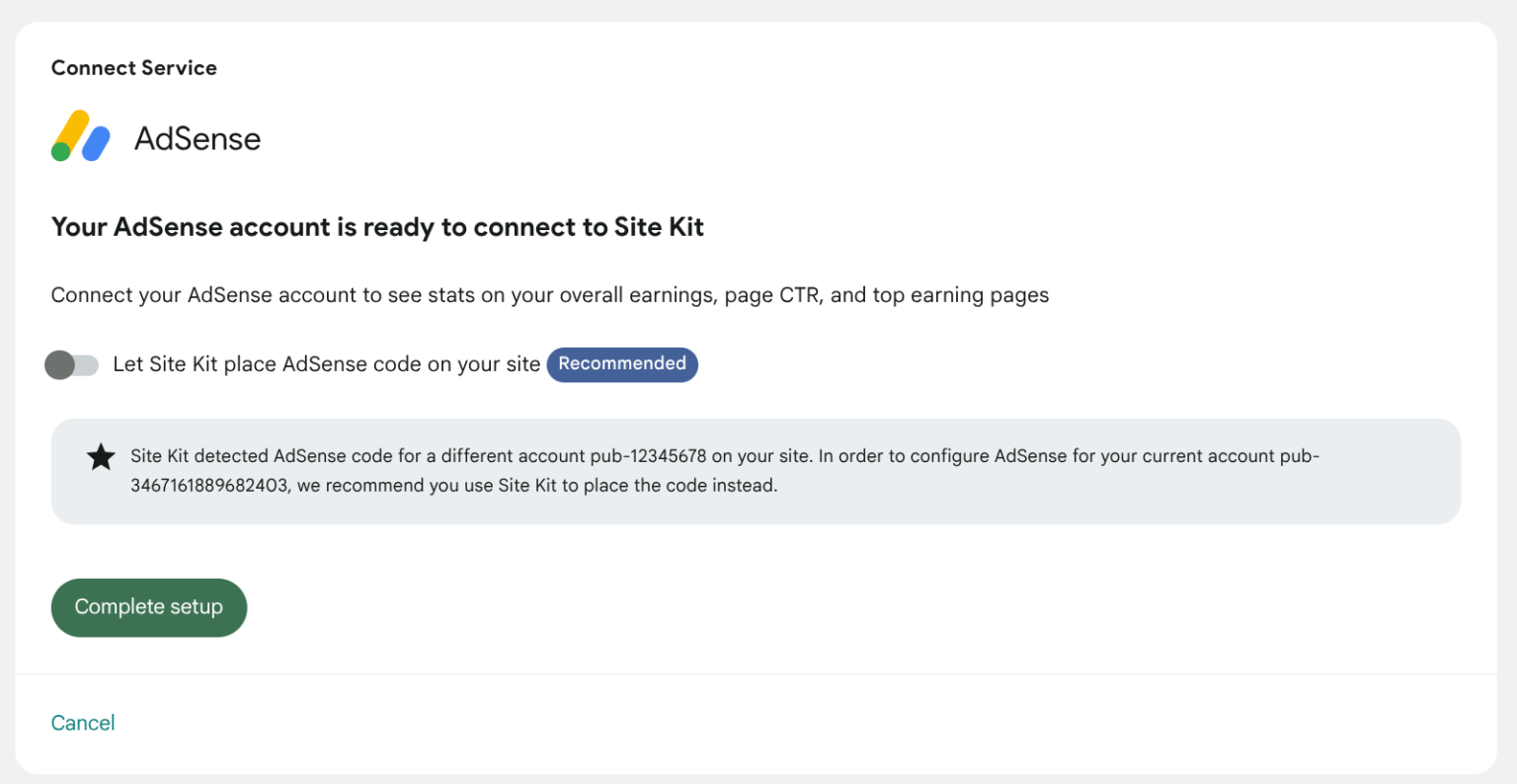Click Cancel to abort the connection
Screen dimensions: 1517x784
click(x=83, y=722)
